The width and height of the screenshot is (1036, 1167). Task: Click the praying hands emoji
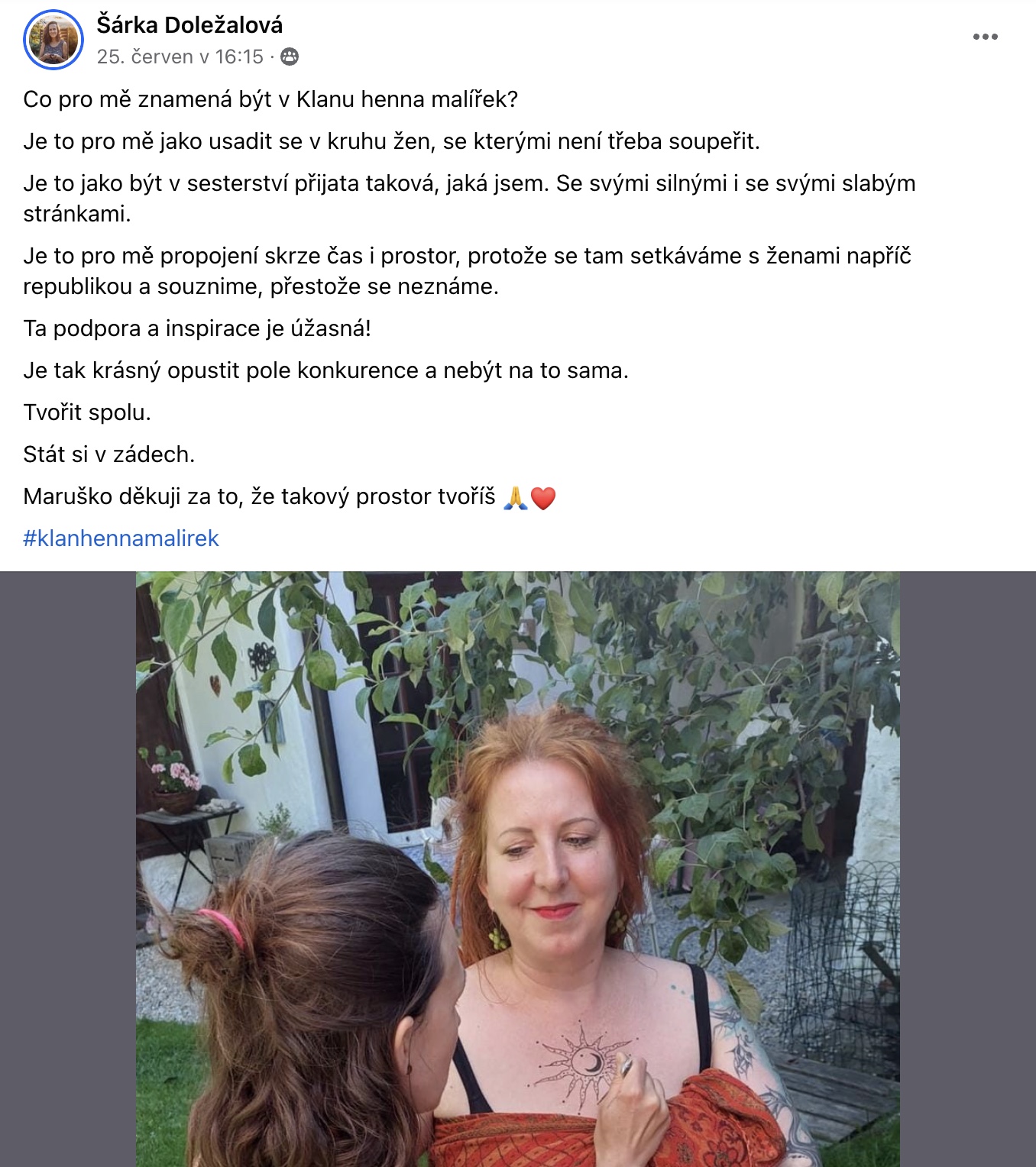[516, 498]
